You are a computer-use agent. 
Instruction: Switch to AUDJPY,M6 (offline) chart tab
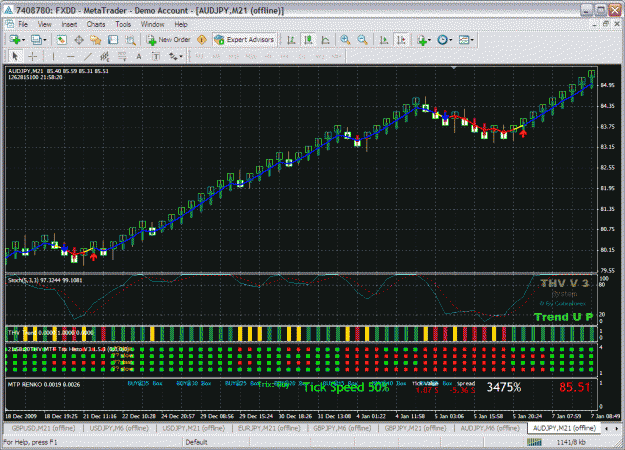[490, 428]
